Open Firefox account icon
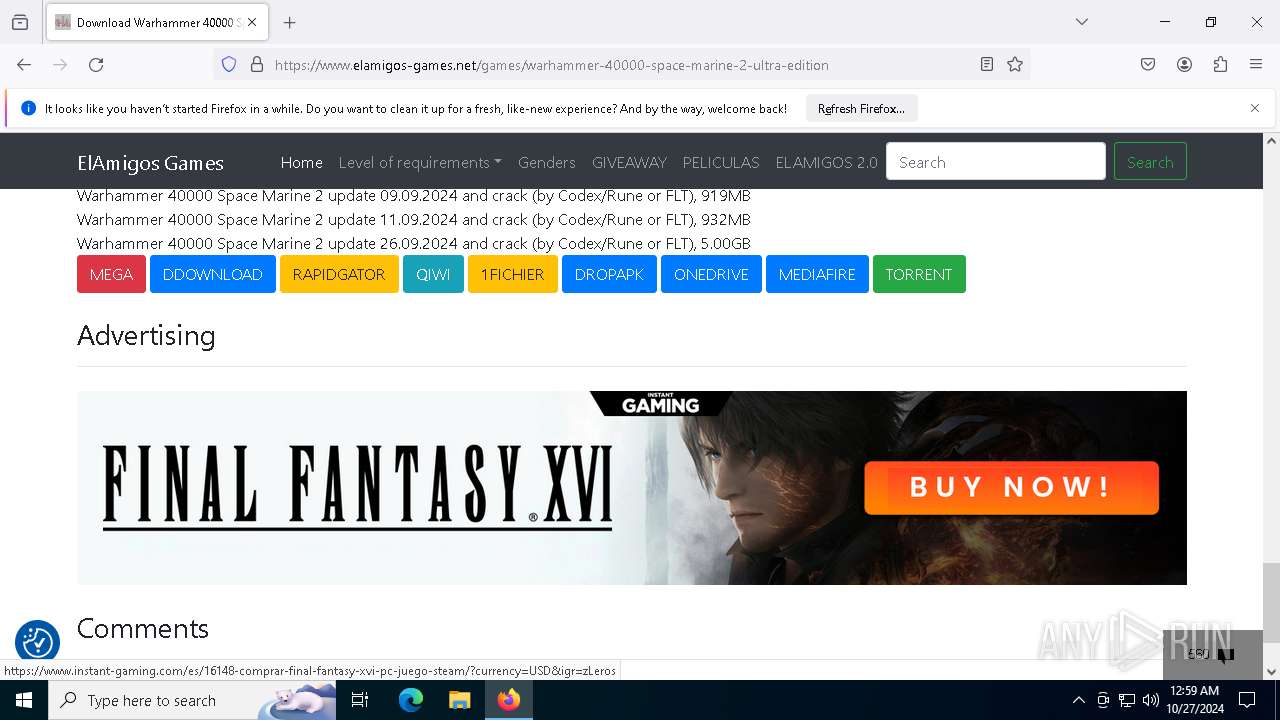The height and width of the screenshot is (720, 1280). pyautogui.click(x=1184, y=65)
